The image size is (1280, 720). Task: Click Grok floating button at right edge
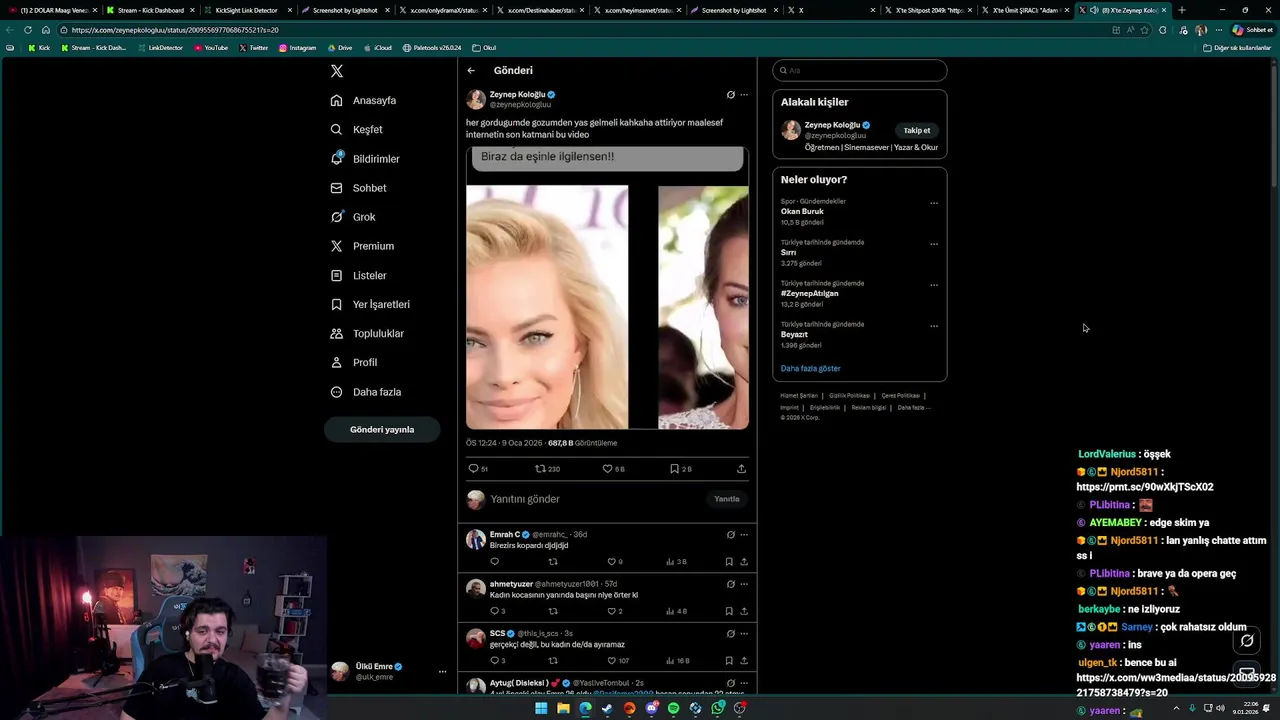[x=1247, y=641]
